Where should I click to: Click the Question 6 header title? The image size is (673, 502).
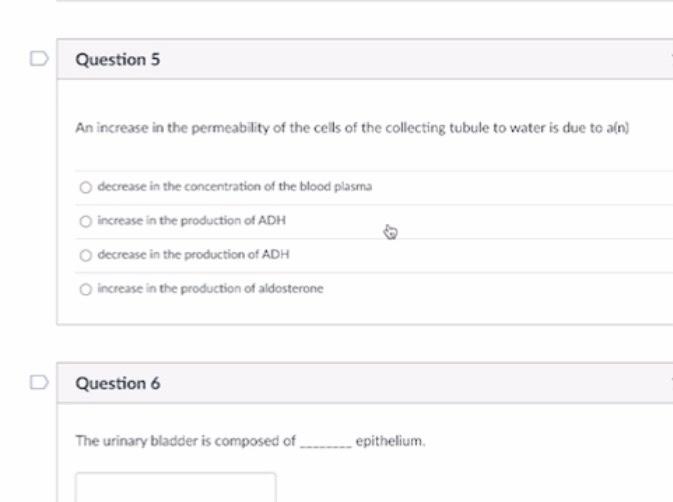coord(118,384)
